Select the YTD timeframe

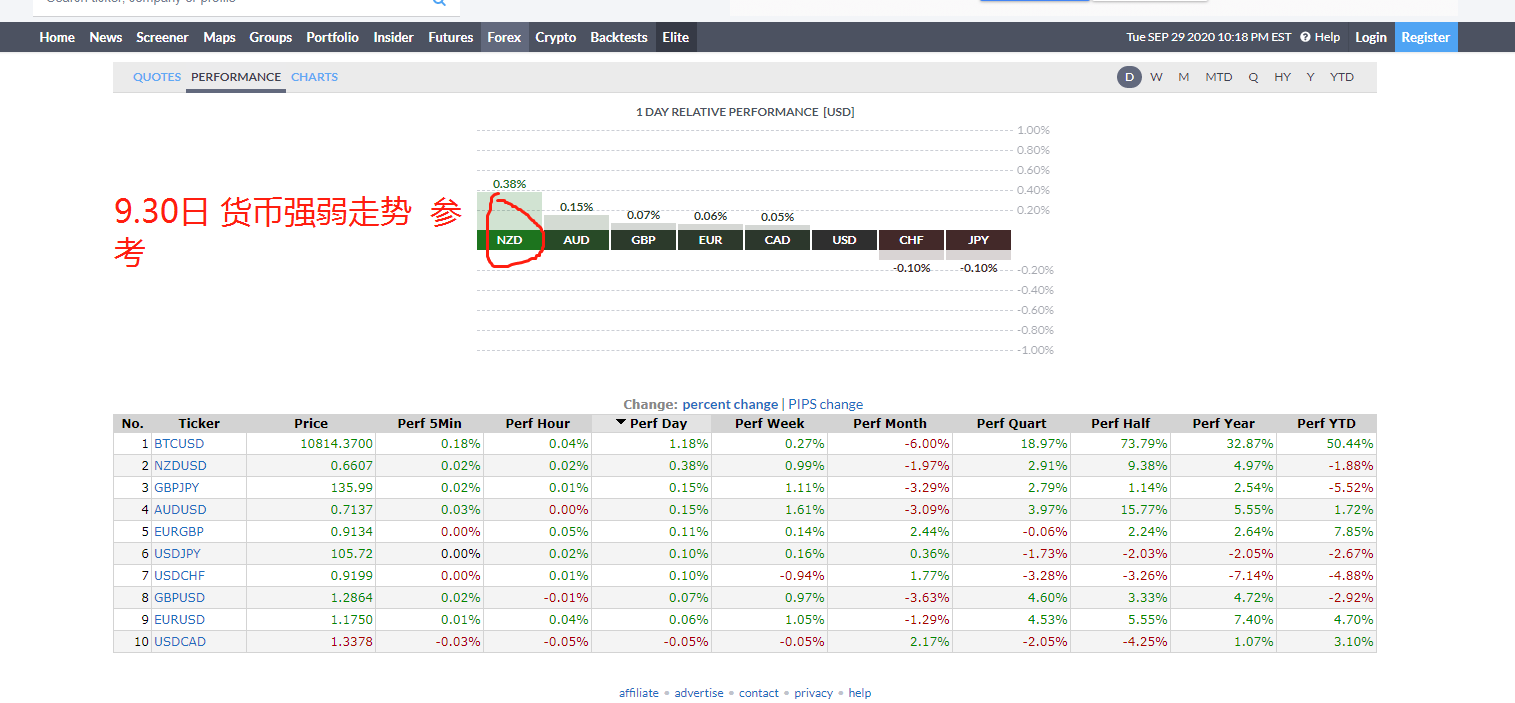coord(1342,77)
